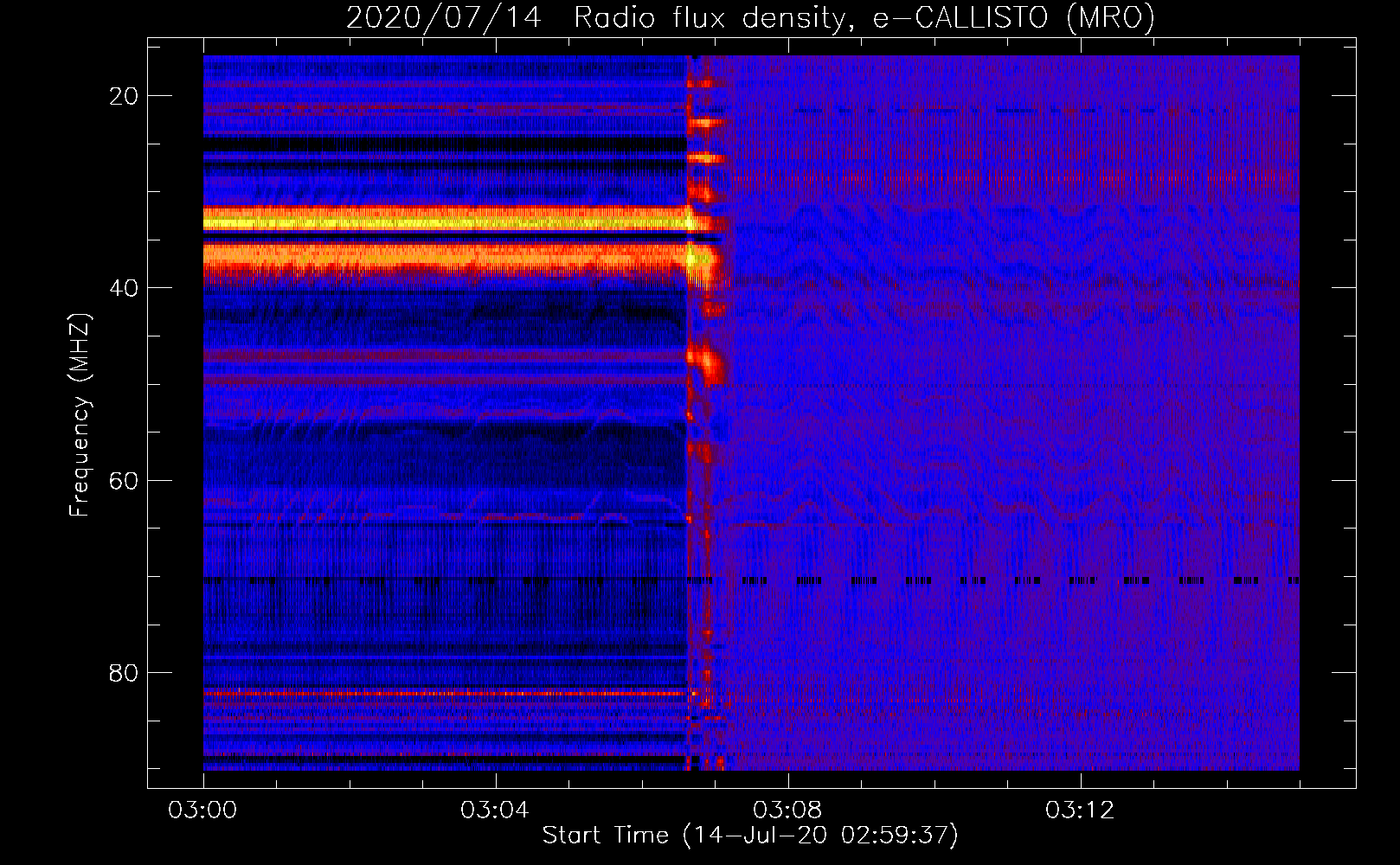Click the 03:04 time tick label
Screen dimensions: 1400x865
tap(495, 811)
